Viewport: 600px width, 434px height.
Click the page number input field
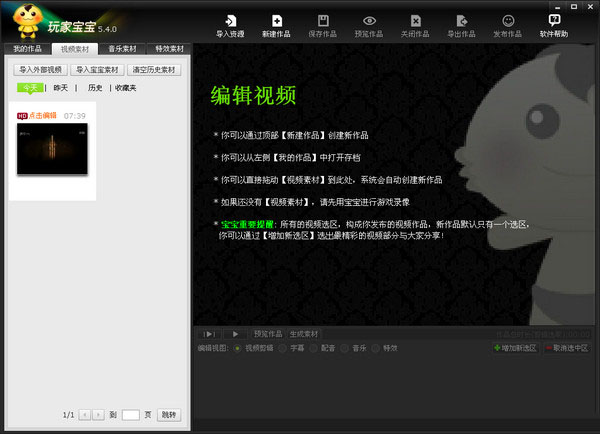130,414
